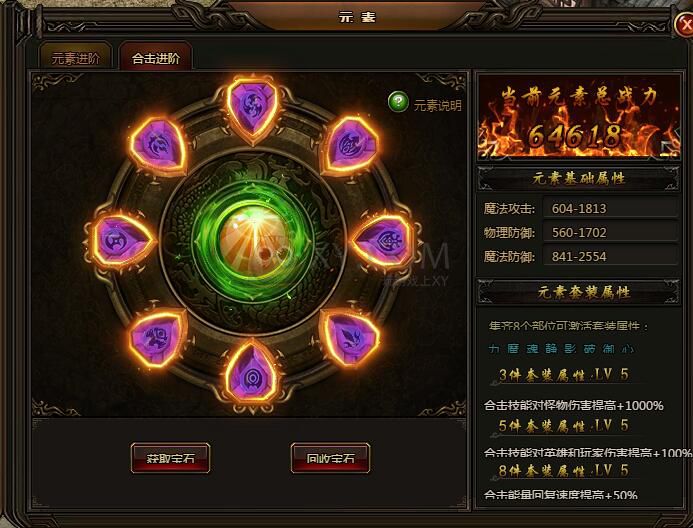Click the 魔法防御 value field 841-2554
Screen dimensions: 693x528
coord(610,256)
